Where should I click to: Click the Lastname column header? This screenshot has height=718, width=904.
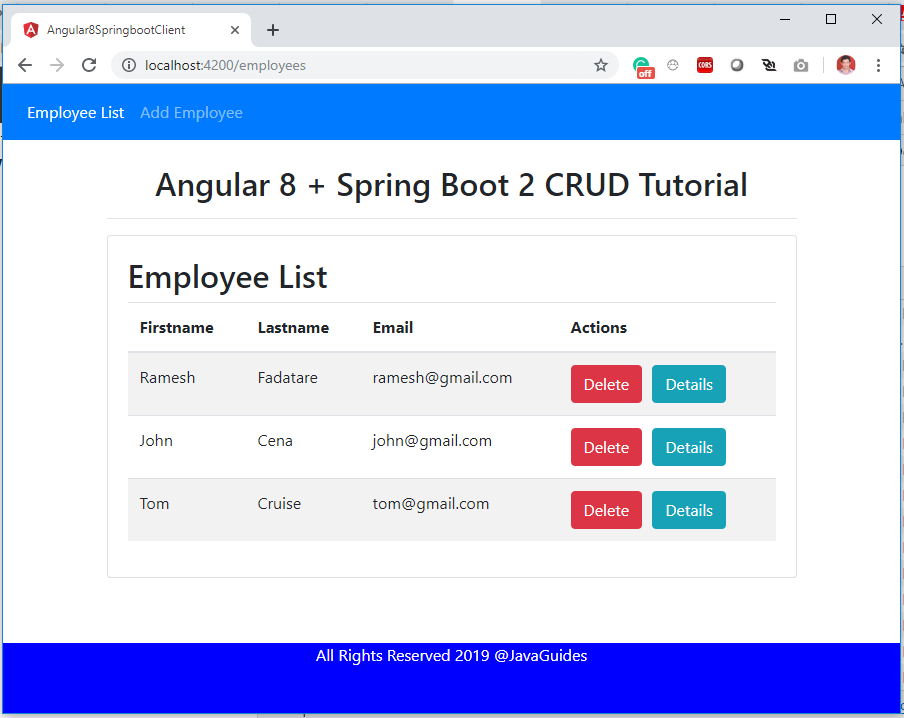click(x=293, y=328)
